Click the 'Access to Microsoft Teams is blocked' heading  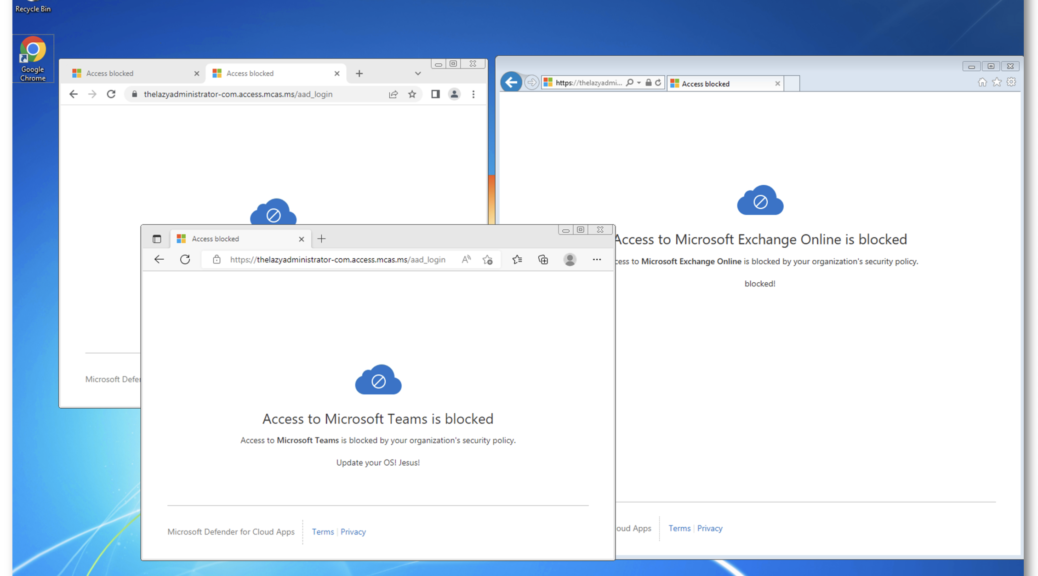tap(378, 419)
